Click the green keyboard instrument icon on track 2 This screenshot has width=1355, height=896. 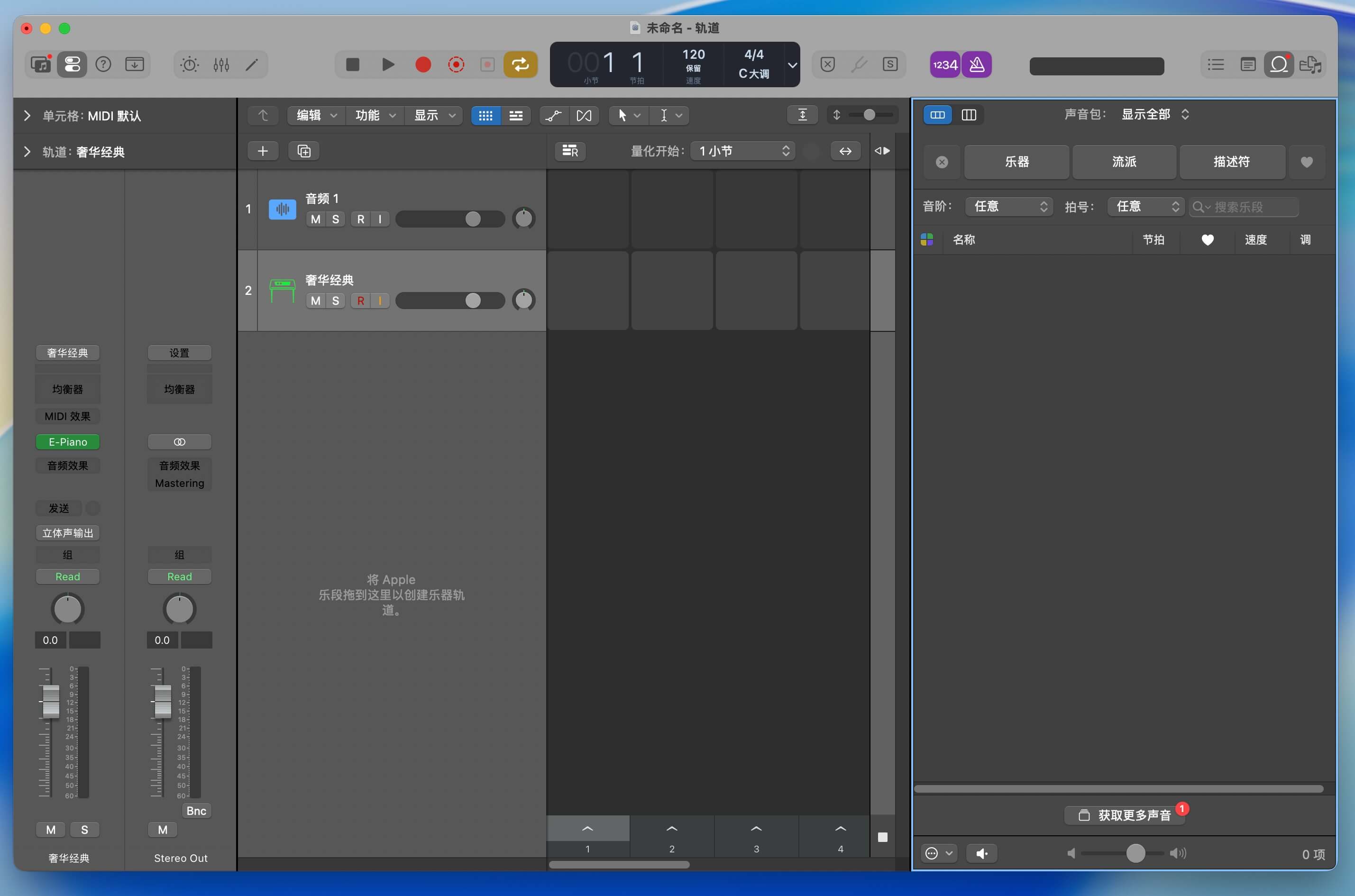282,290
